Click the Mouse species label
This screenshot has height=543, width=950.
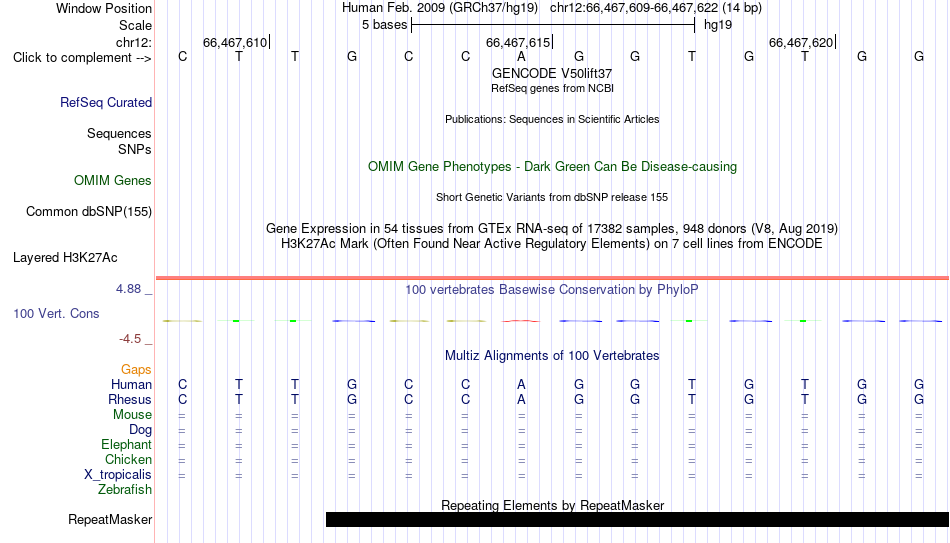click(132, 415)
